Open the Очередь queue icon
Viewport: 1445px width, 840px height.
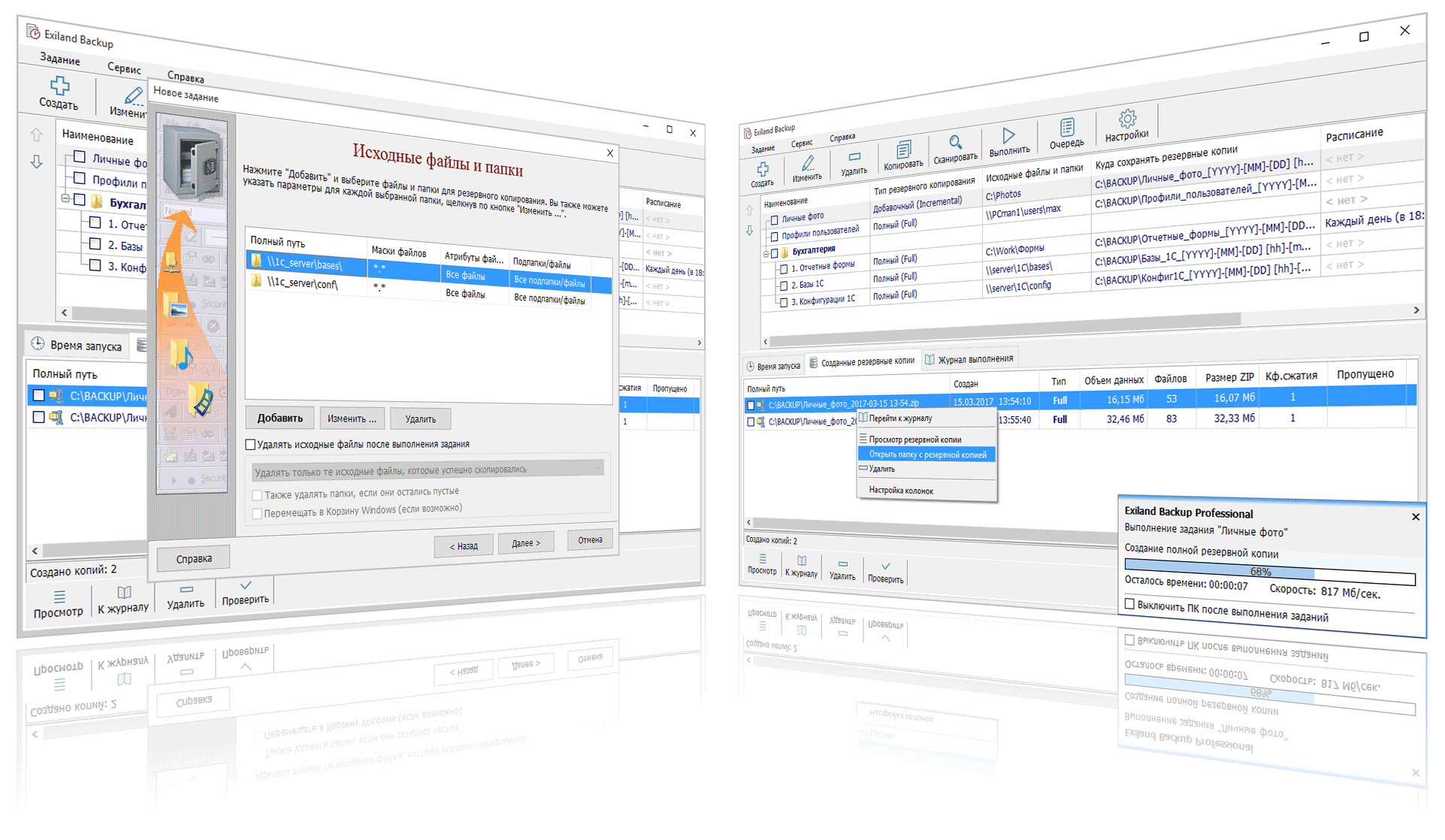(1067, 127)
